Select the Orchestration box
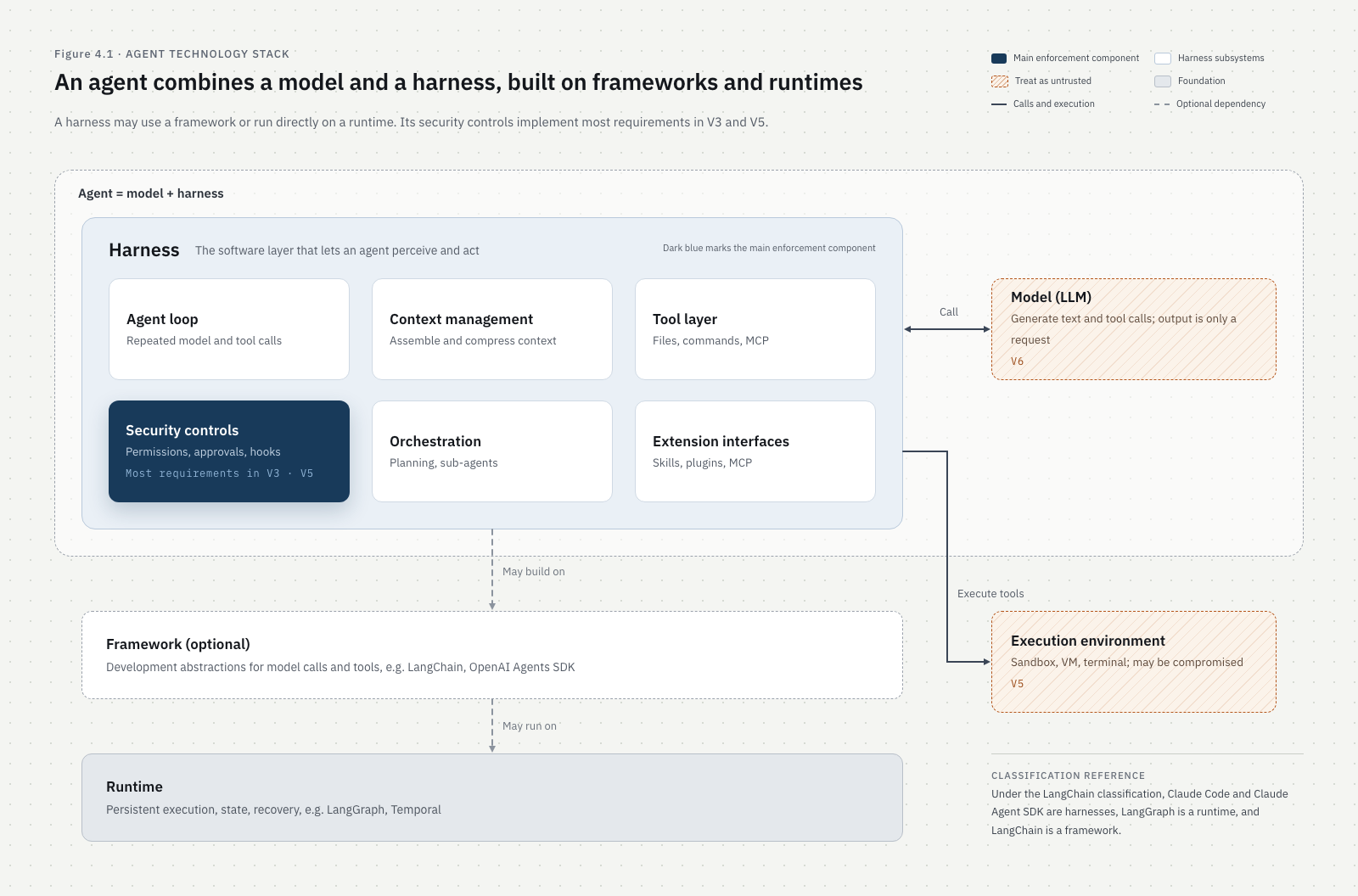Screen dimensions: 1358x896 492,451
